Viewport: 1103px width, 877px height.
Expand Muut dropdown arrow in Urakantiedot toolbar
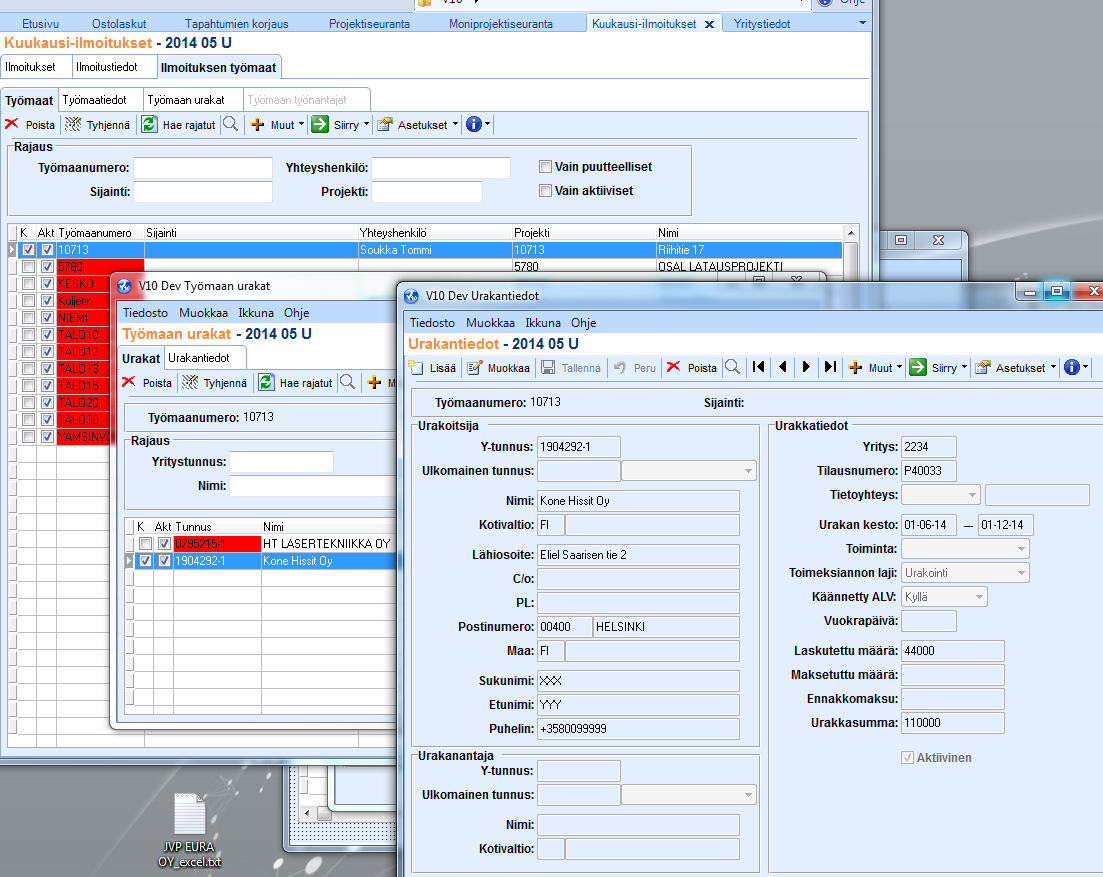[899, 366]
